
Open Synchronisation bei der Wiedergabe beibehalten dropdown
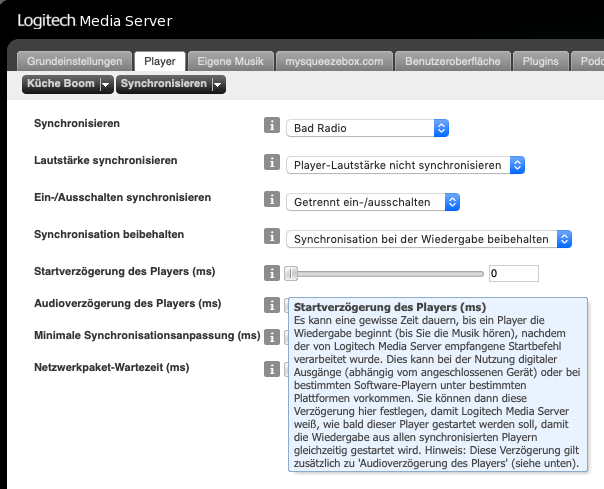coord(428,239)
